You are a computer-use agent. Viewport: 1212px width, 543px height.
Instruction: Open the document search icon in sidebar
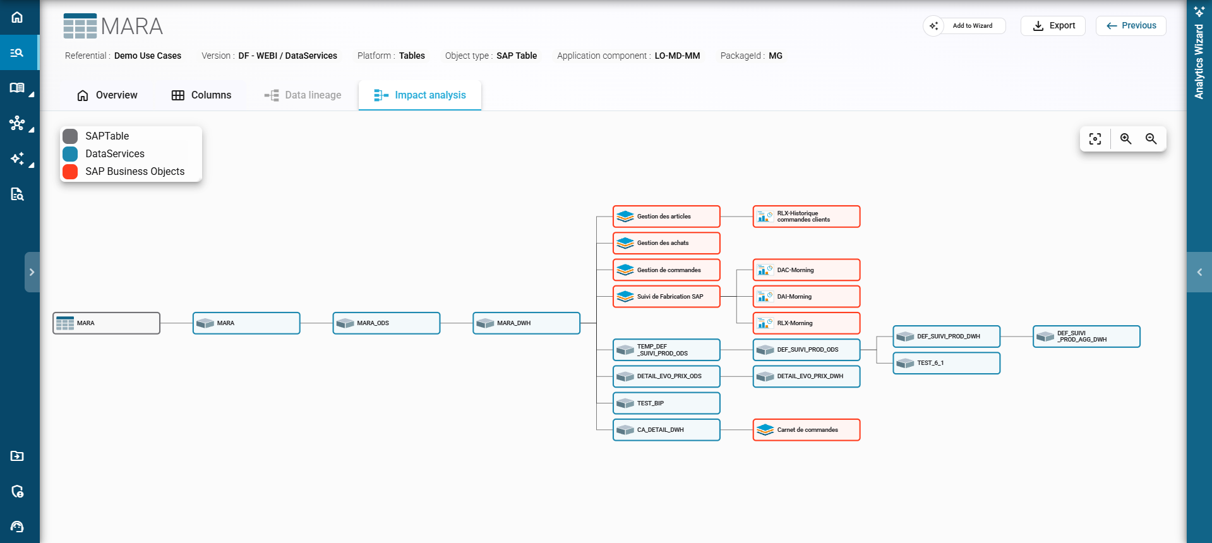pos(17,194)
